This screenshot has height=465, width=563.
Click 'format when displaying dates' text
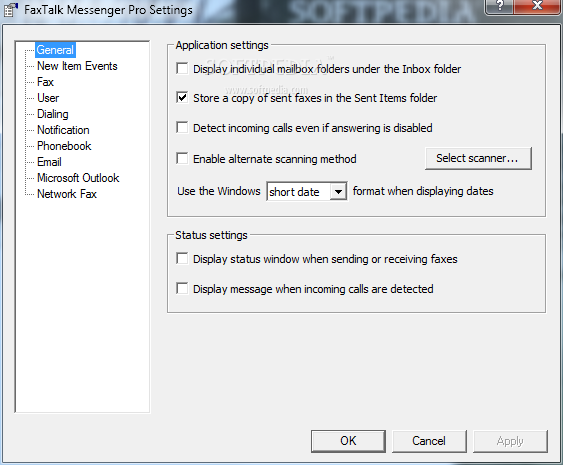(x=423, y=191)
